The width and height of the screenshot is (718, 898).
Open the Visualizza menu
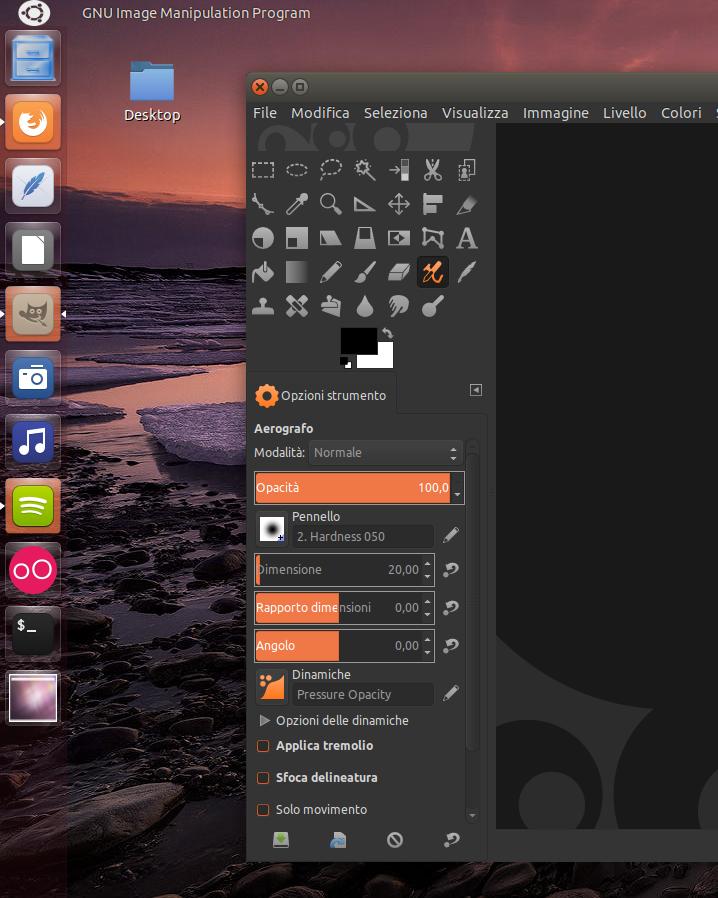(x=475, y=113)
